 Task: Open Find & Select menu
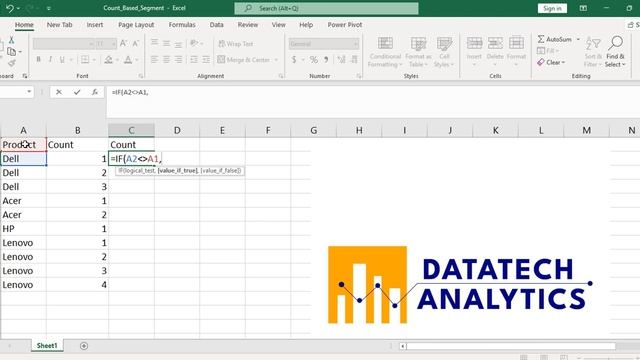[x=615, y=52]
